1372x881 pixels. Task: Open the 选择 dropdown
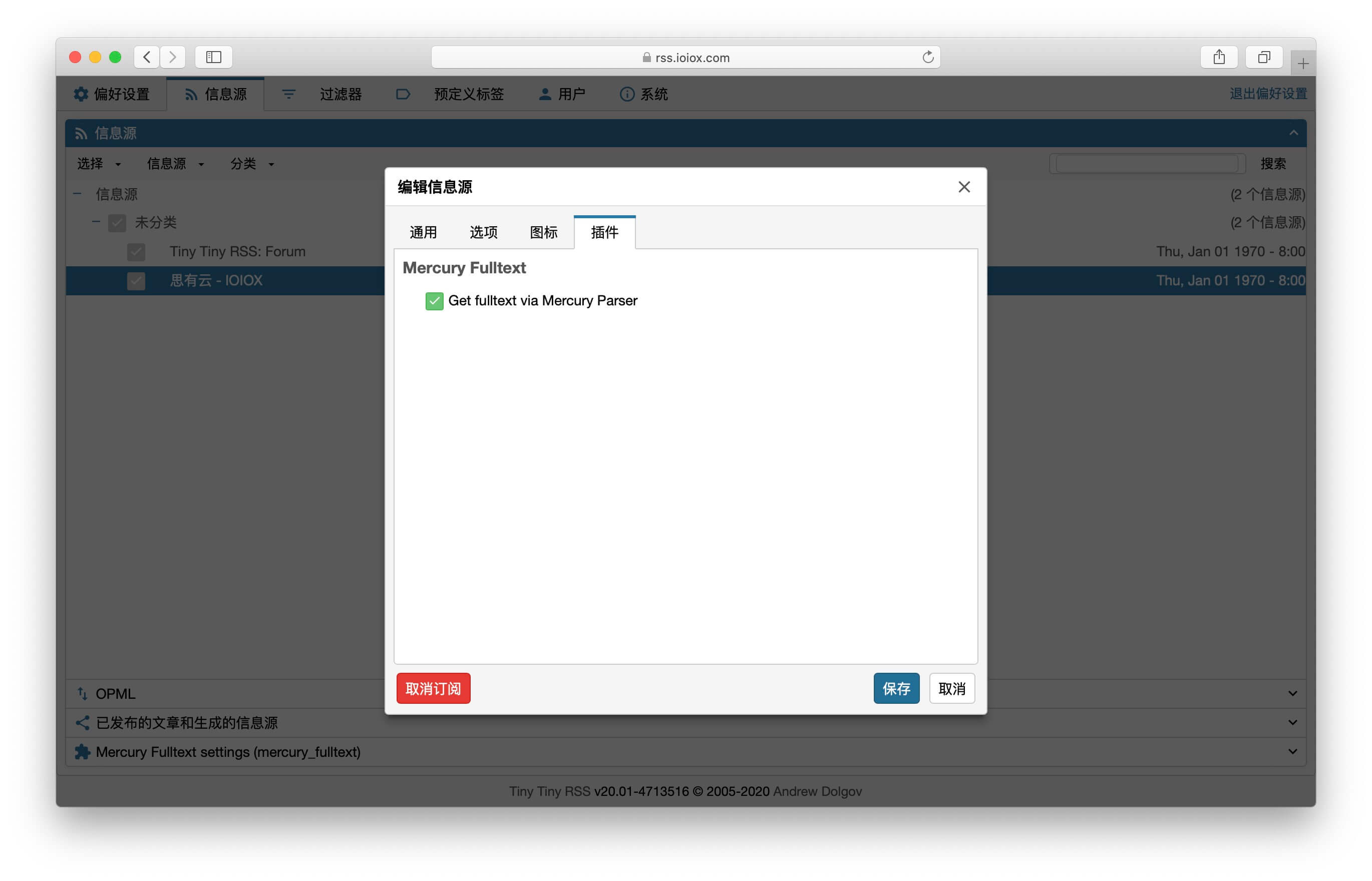coord(99,164)
